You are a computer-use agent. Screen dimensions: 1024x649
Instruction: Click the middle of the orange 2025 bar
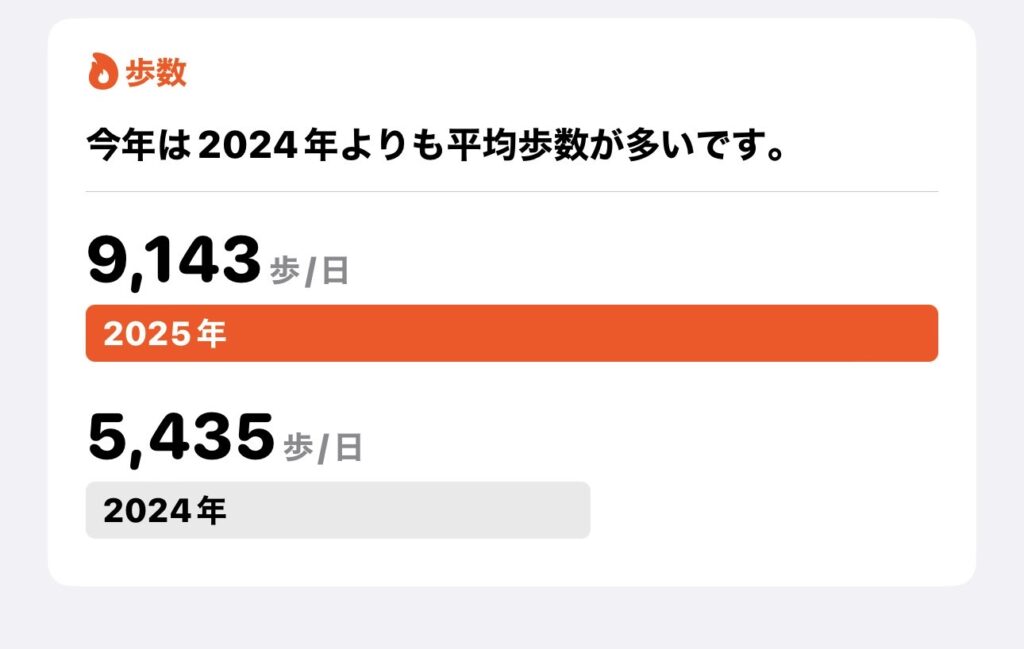[x=512, y=333]
